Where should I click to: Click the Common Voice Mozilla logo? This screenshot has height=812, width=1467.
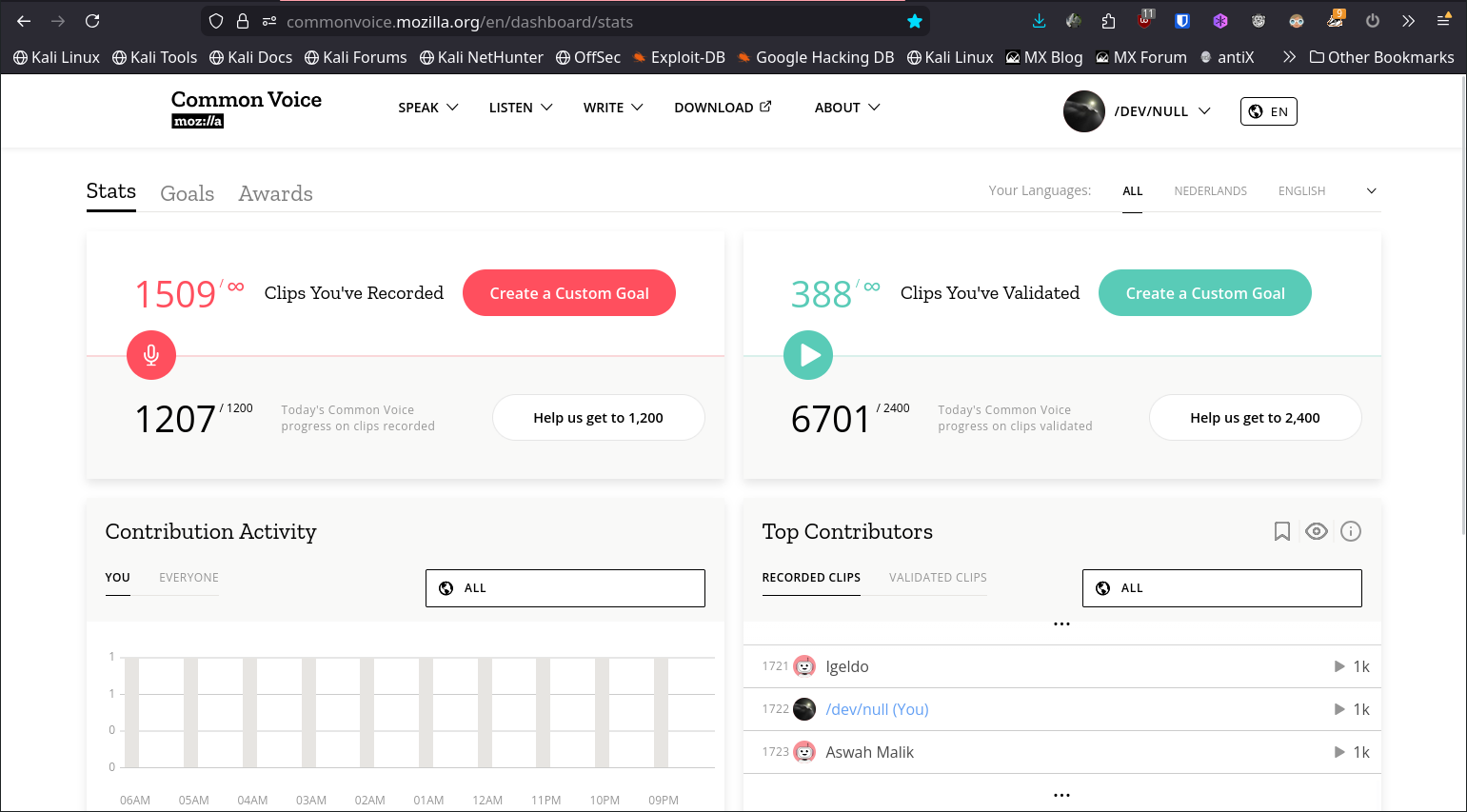pyautogui.click(x=246, y=108)
